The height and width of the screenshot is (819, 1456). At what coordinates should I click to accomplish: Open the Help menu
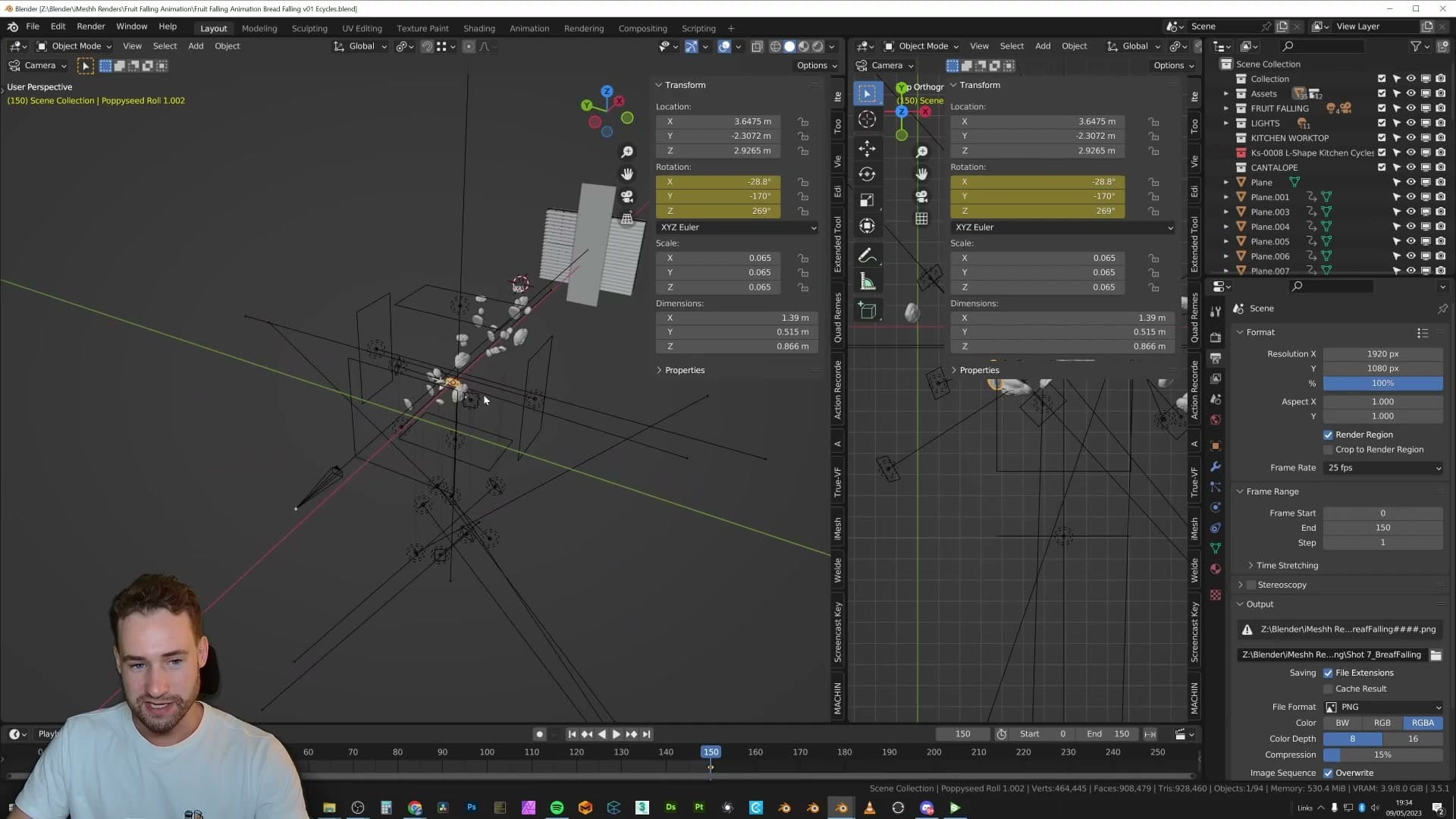(168, 27)
